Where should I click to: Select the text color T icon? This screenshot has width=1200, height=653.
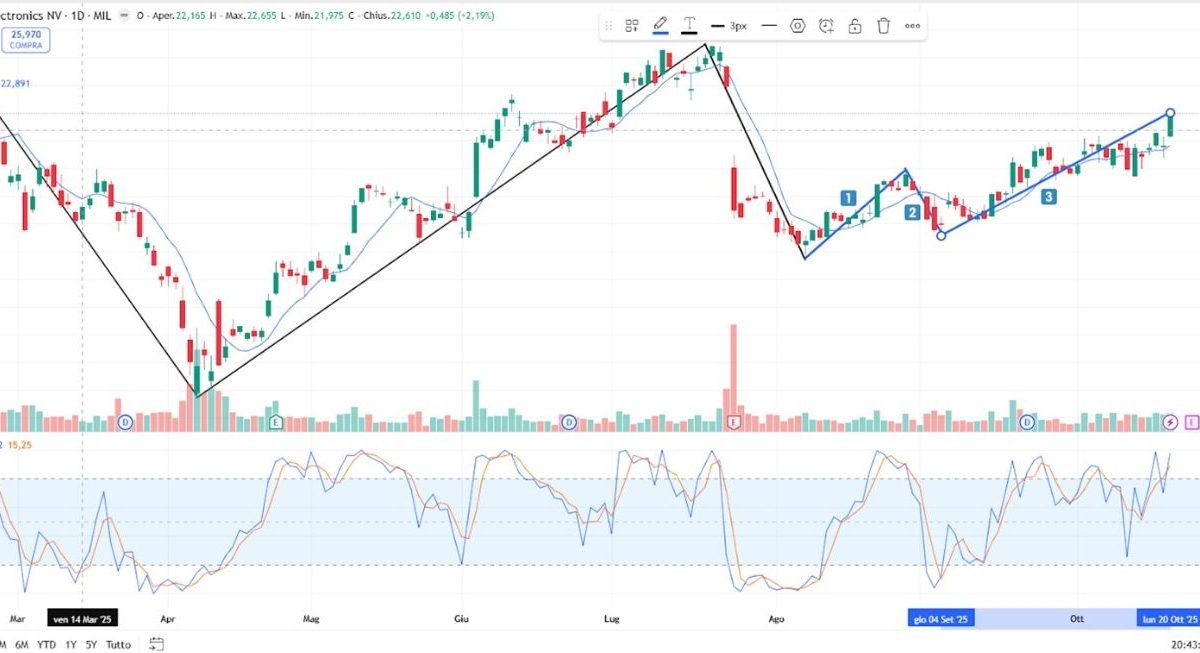(689, 26)
